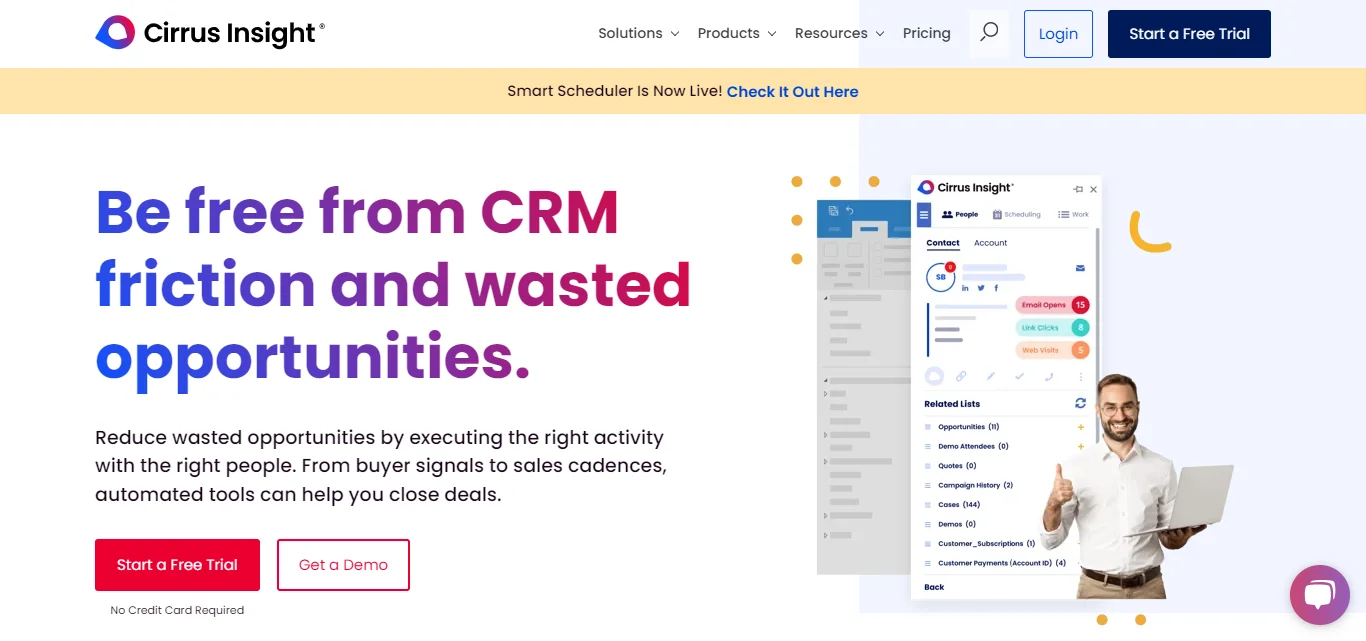
Task: Close the Cirrus Insight panel with X
Action: click(1093, 189)
